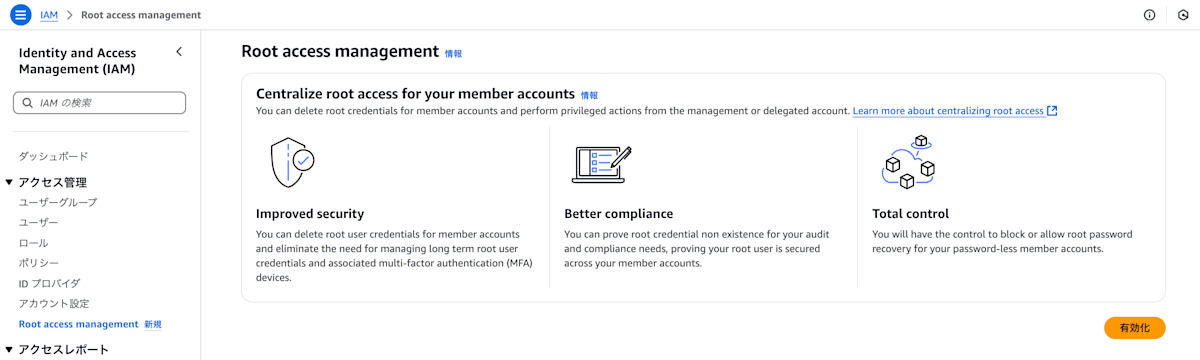Open アカウント設定 in the sidebar
The height and width of the screenshot is (360, 1200).
pos(53,303)
